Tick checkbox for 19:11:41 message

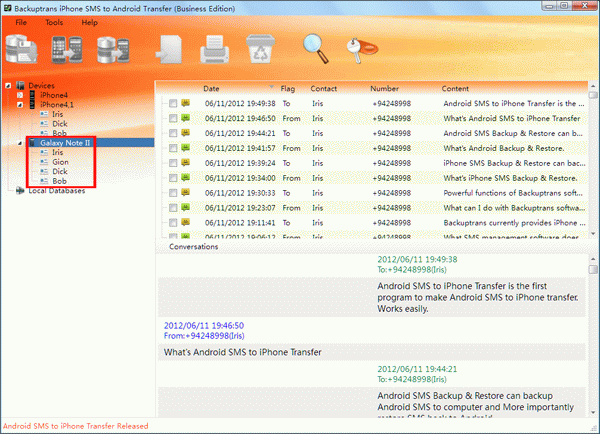tap(173, 223)
